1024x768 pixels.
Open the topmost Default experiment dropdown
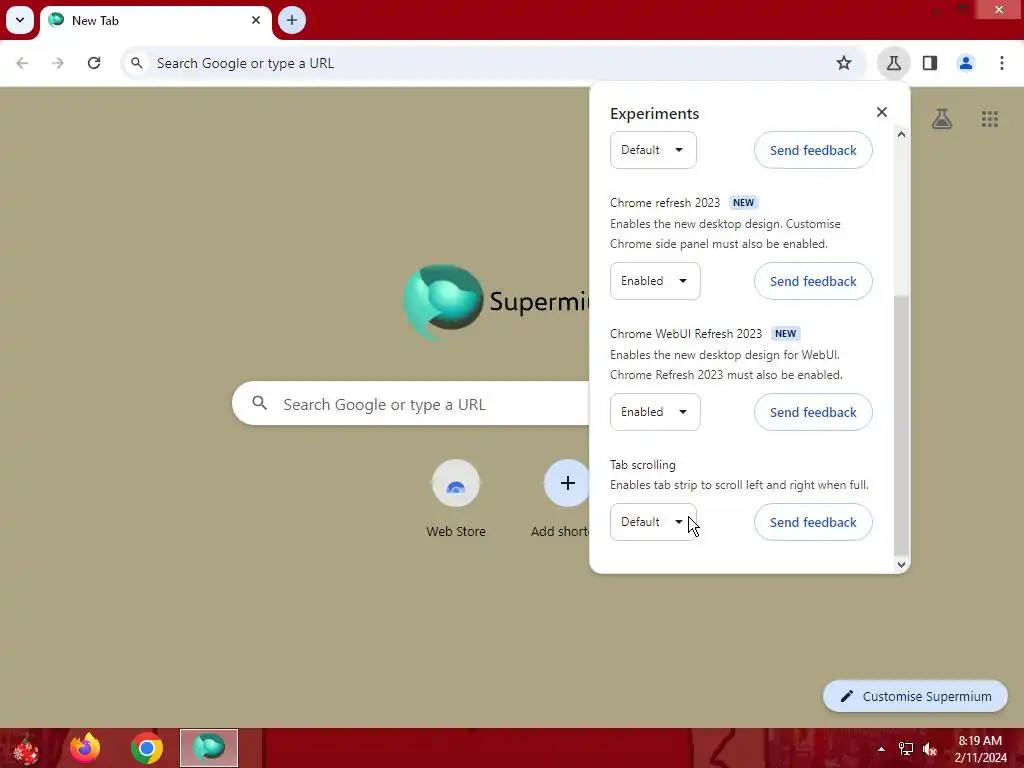(x=653, y=150)
